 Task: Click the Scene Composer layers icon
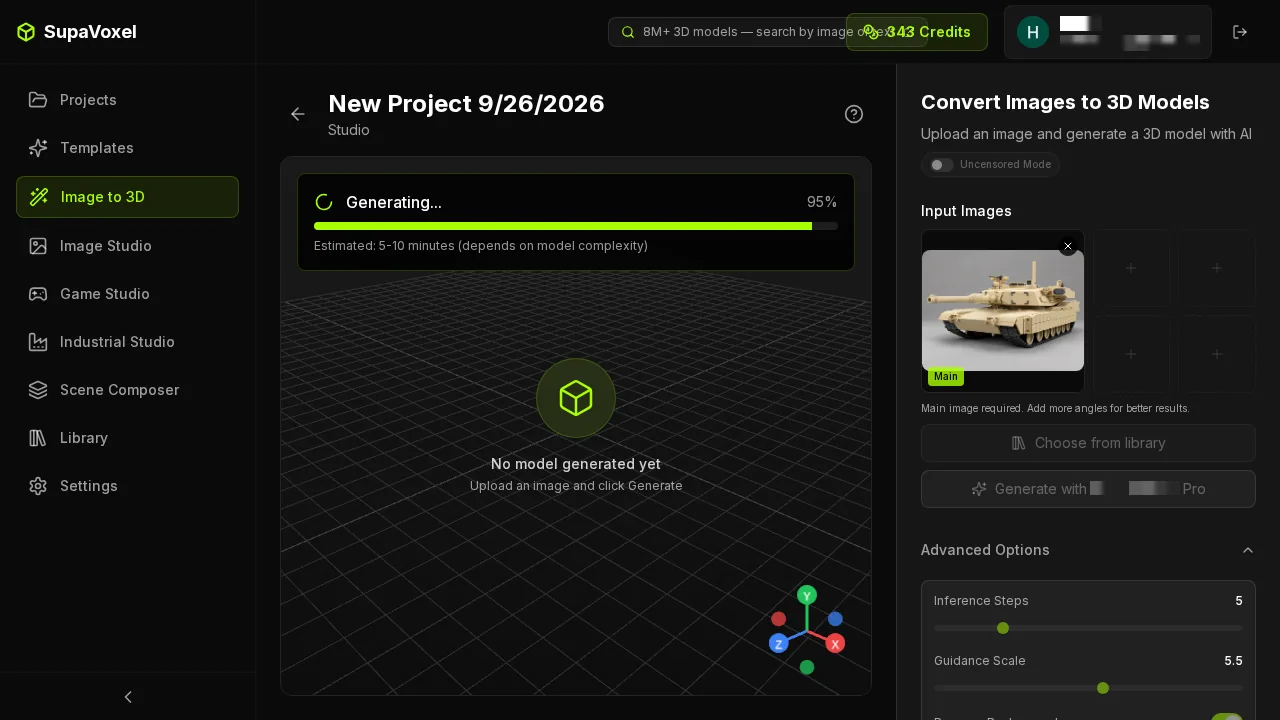38,390
